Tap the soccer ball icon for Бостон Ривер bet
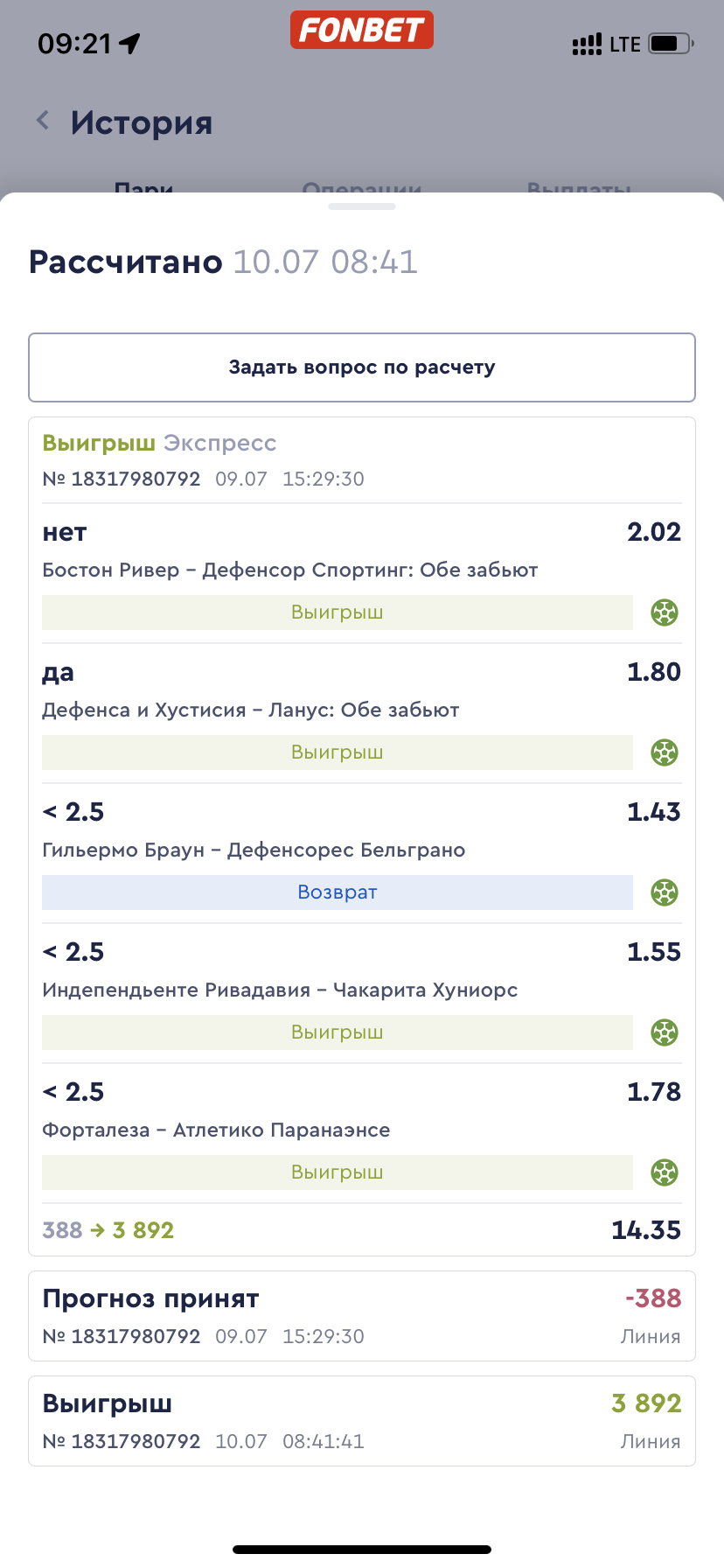Viewport: 724px width, 1568px height. (x=665, y=612)
